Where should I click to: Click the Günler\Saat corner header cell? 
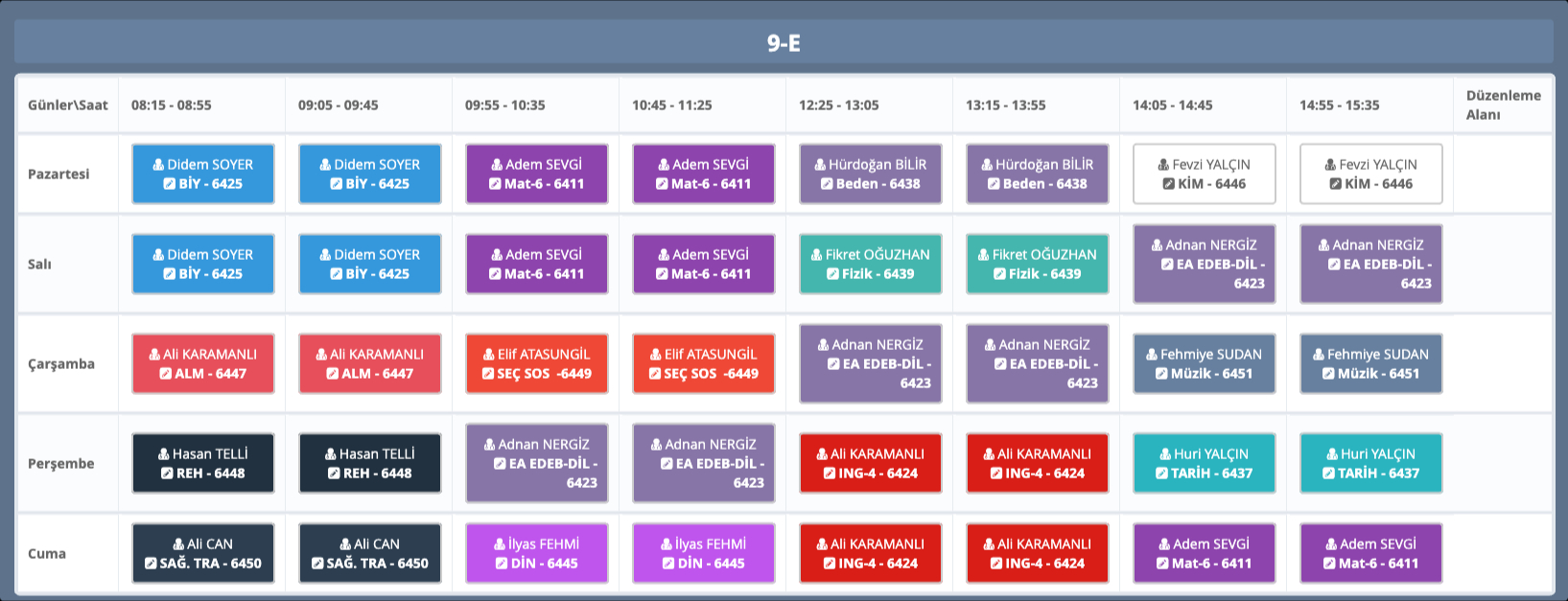click(67, 105)
